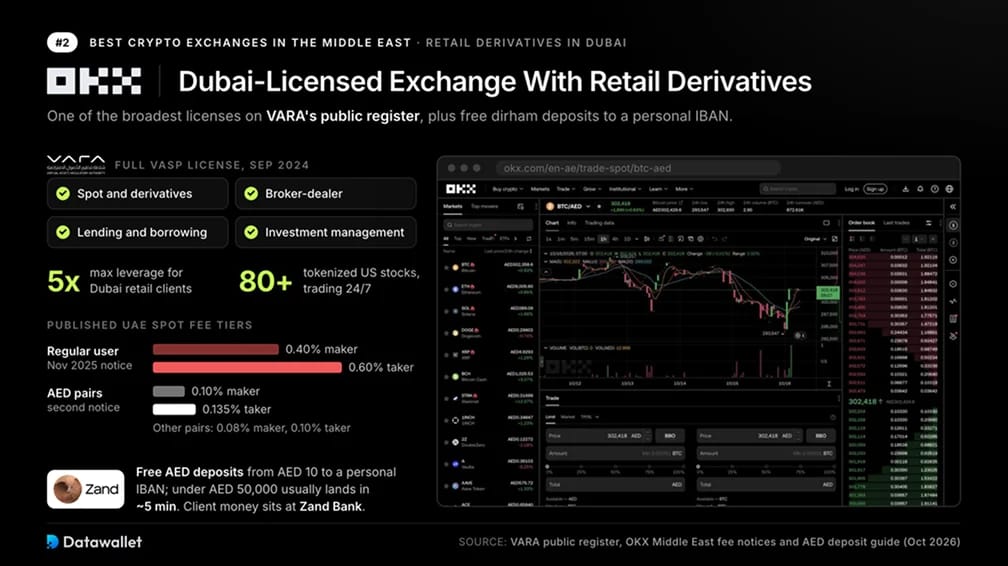Image resolution: width=1008 pixels, height=566 pixels.
Task: Click the Broker-dealer green checkmark
Action: [251, 194]
